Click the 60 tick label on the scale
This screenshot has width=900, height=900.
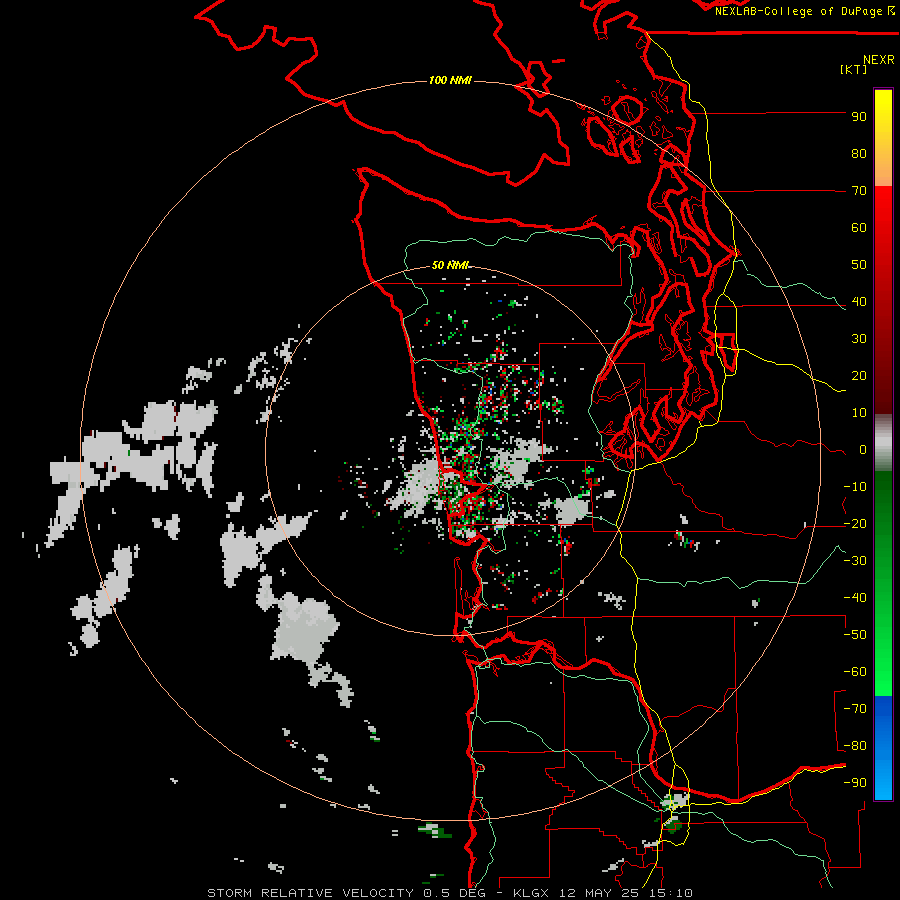859,228
